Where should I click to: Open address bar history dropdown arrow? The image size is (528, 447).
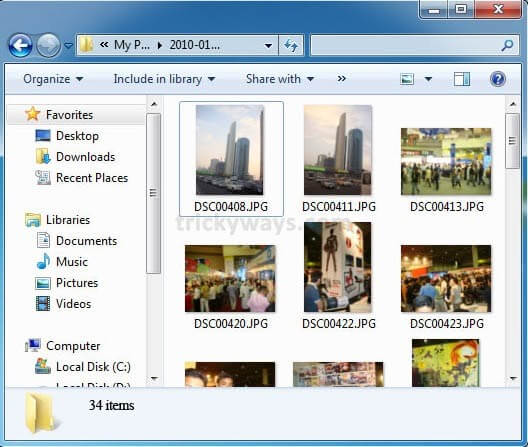[x=268, y=45]
